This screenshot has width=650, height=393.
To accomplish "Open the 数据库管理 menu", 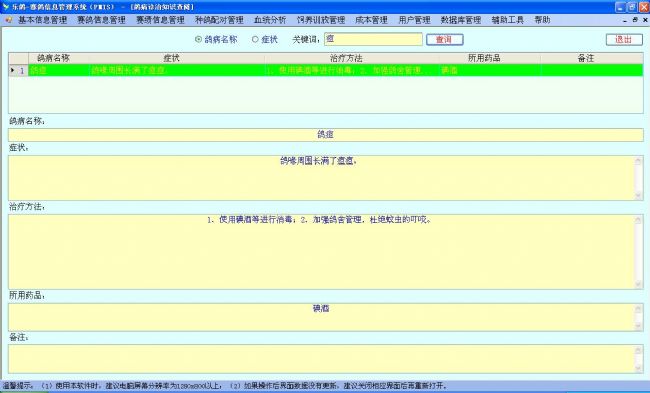I will [461, 20].
